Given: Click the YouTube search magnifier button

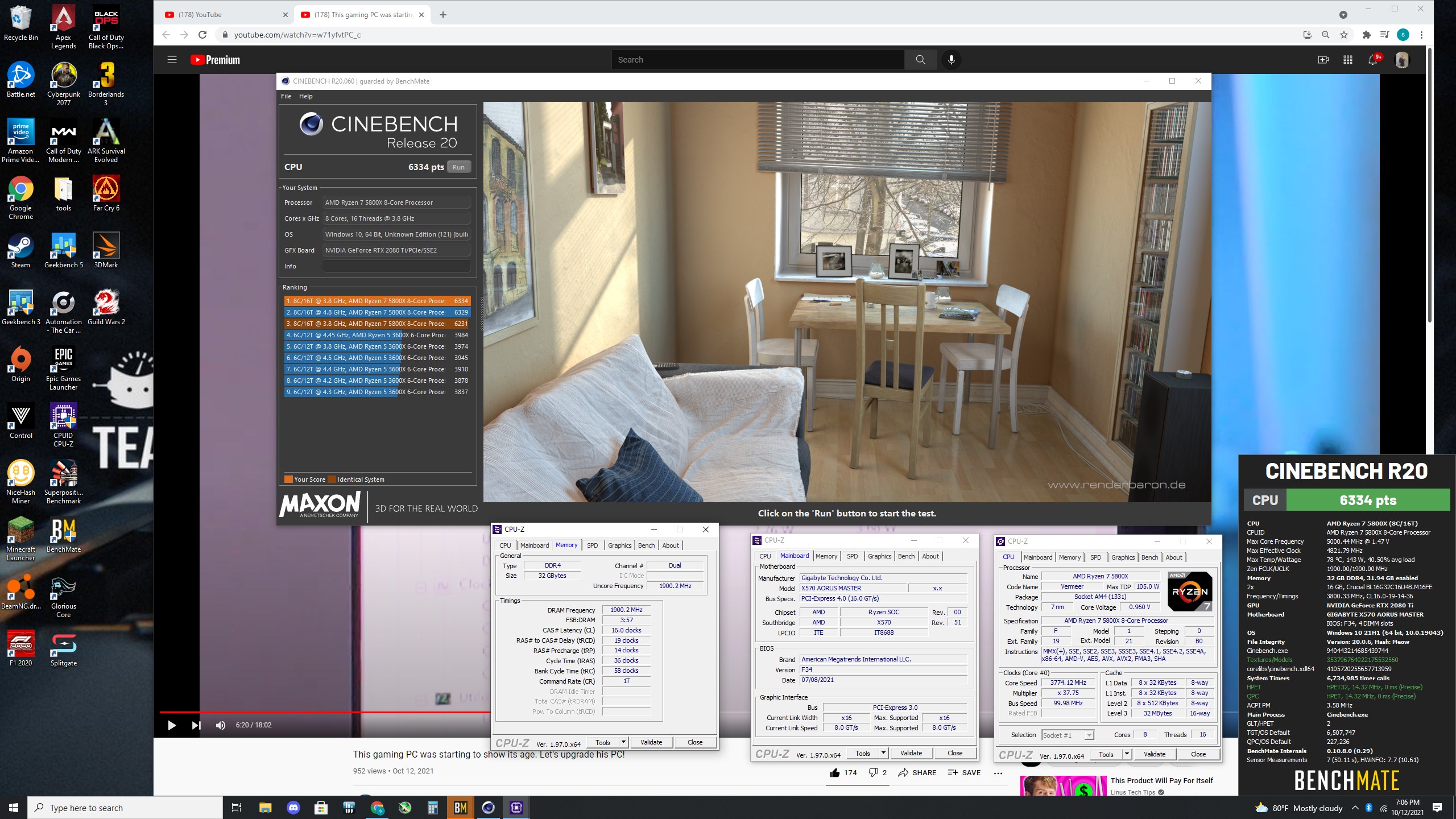Looking at the screenshot, I should [920, 60].
